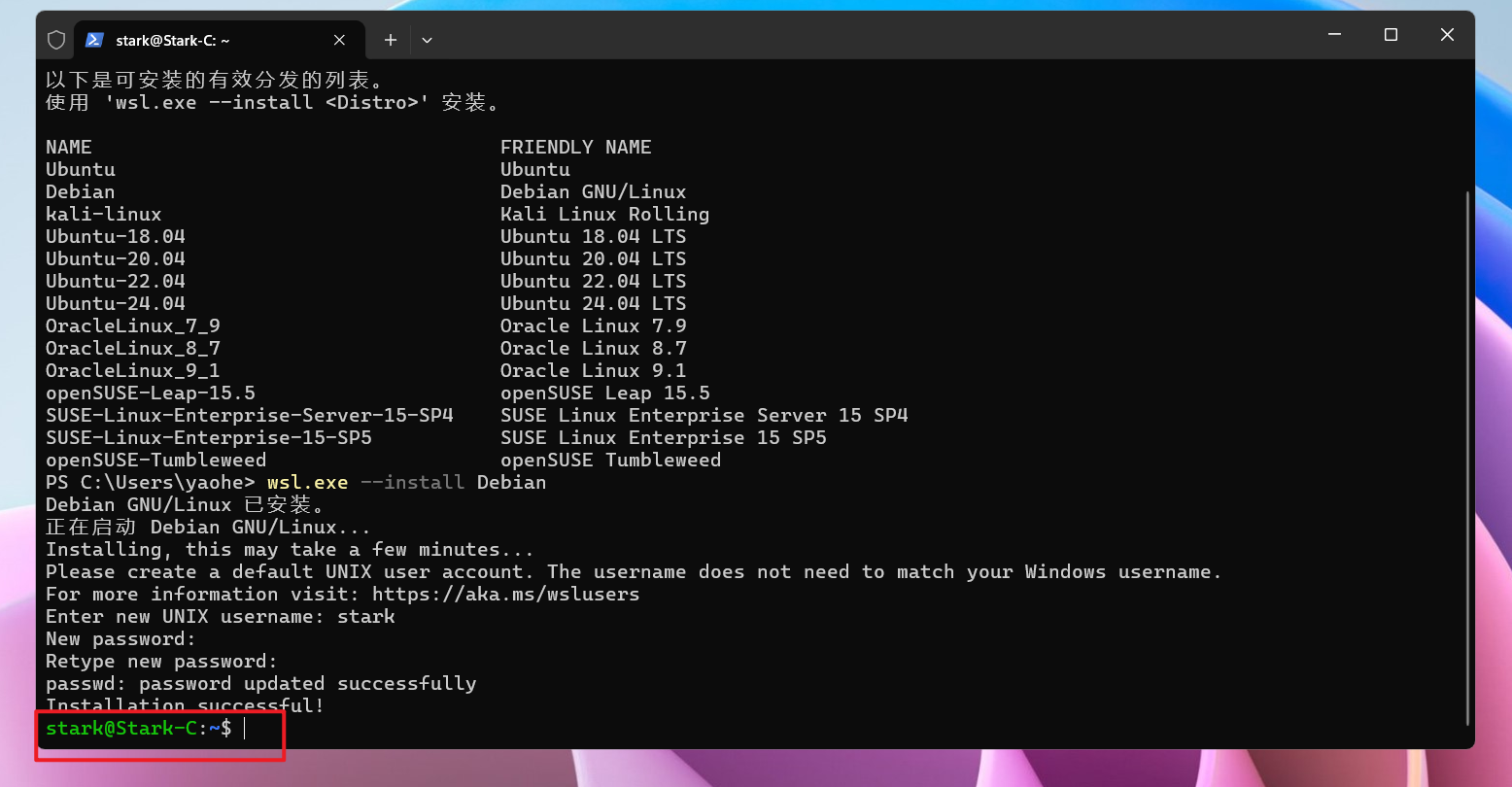1512x787 pixels.
Task: Click the terminal vertical scrollbar
Action: (1468, 457)
